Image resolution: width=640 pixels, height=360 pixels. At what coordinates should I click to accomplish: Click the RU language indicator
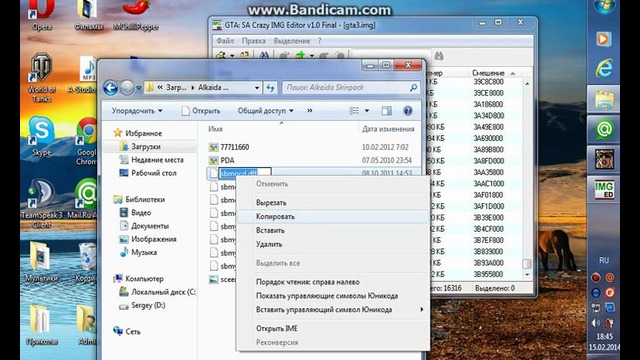[x=604, y=260]
